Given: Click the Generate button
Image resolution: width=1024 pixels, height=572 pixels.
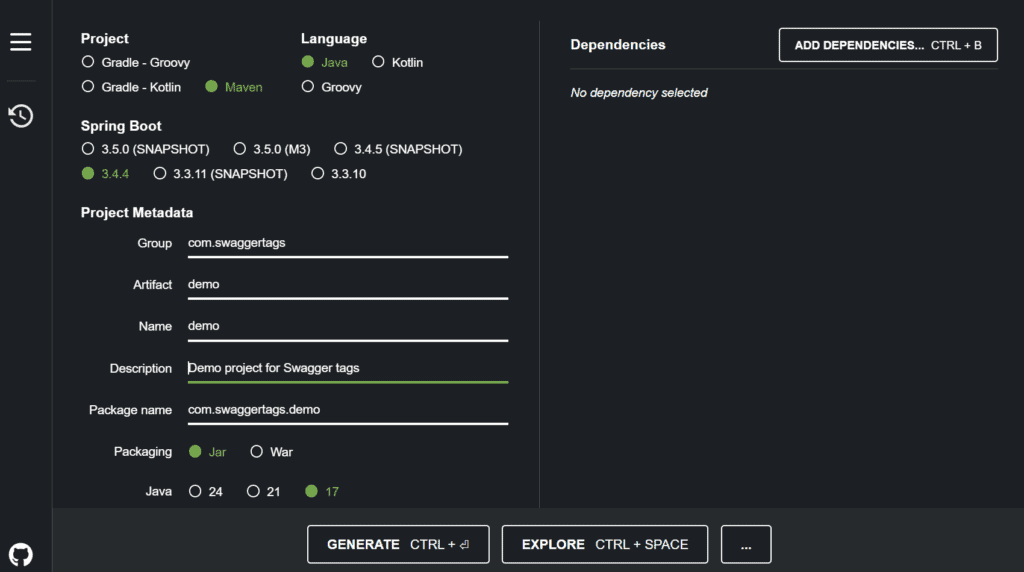Looking at the screenshot, I should click(x=398, y=544).
